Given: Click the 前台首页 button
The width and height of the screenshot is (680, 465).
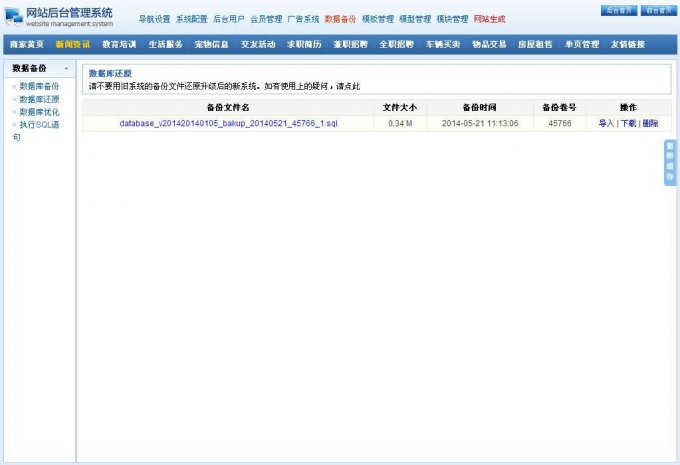Looking at the screenshot, I should pos(658,10).
